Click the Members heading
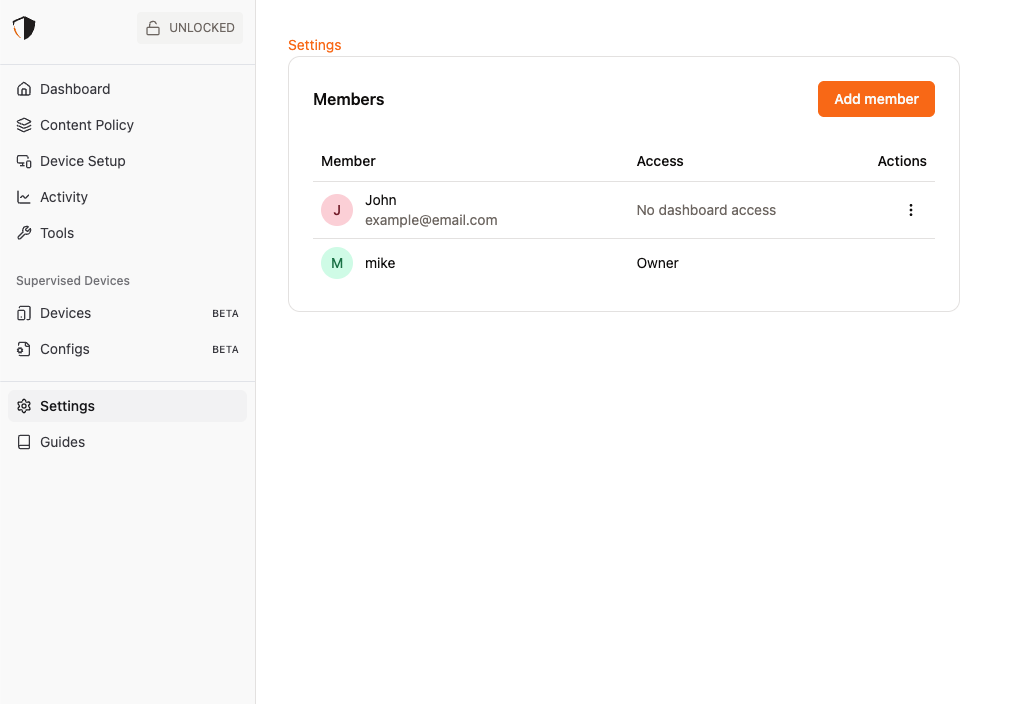1020x704 pixels. [349, 100]
